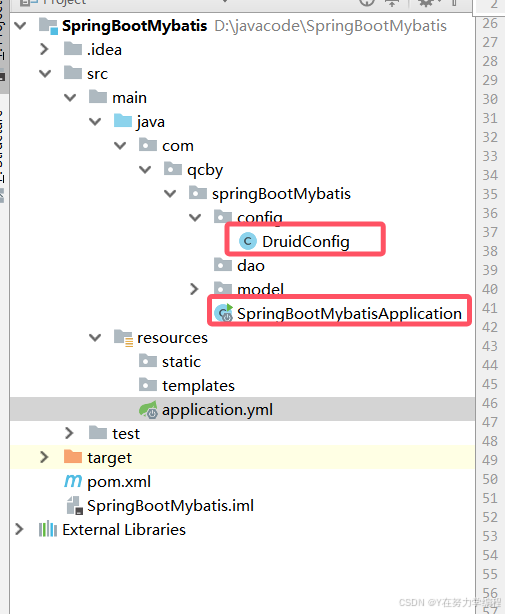Collapse the main folder
Image resolution: width=505 pixels, height=614 pixels.
[x=70, y=98]
